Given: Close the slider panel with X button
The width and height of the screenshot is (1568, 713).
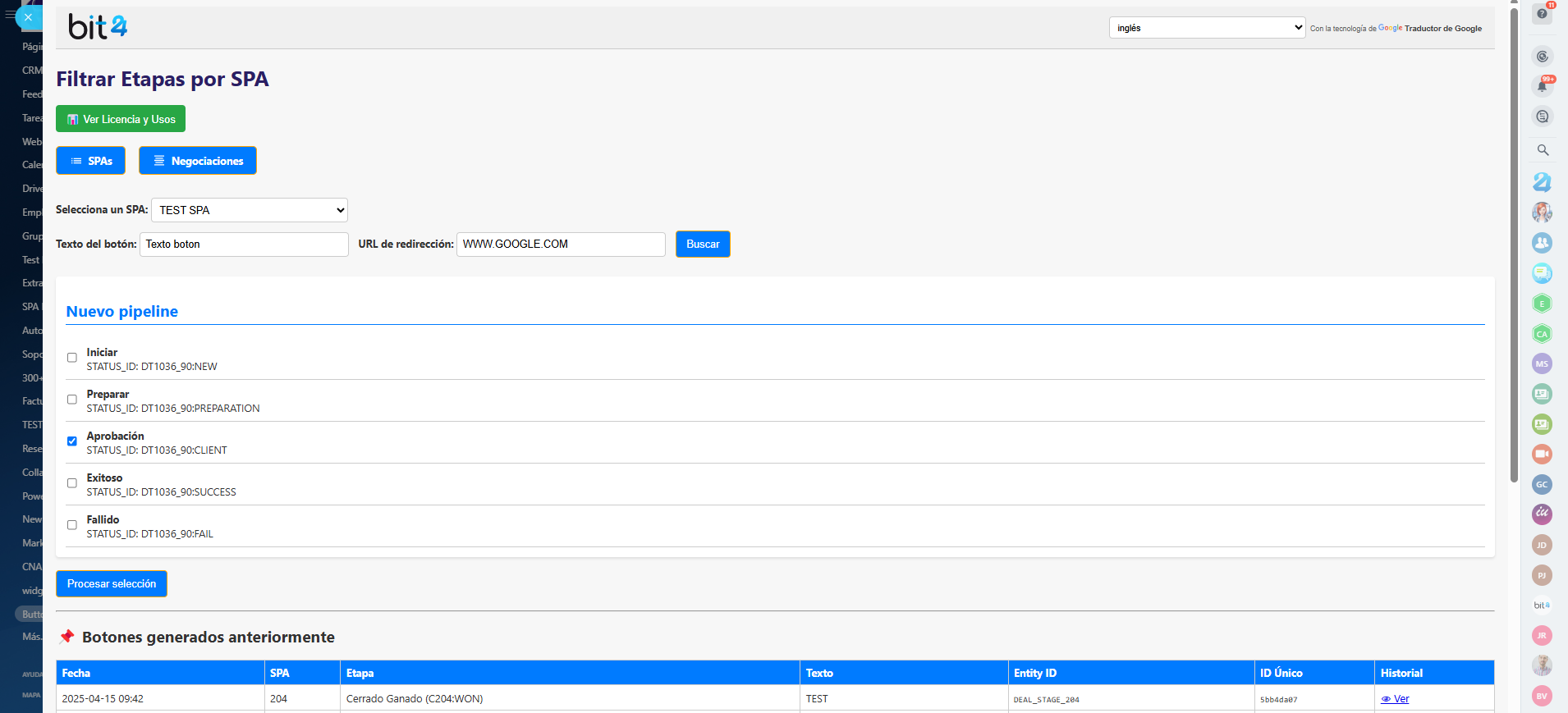Looking at the screenshot, I should pyautogui.click(x=28, y=17).
